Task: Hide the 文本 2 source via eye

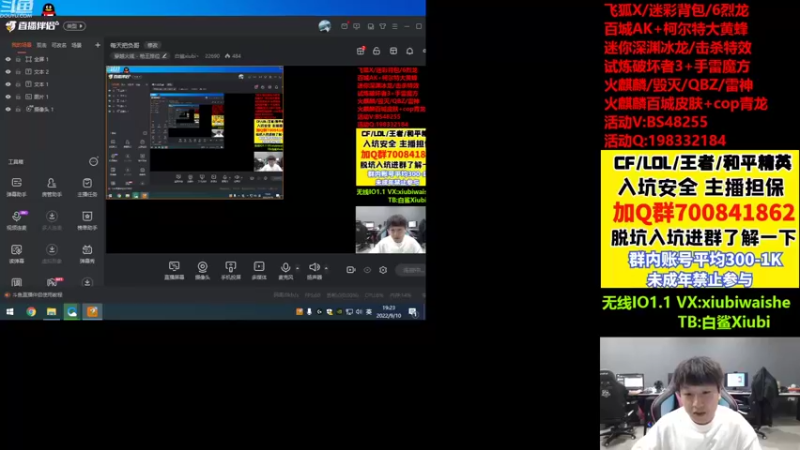Action: (8, 72)
